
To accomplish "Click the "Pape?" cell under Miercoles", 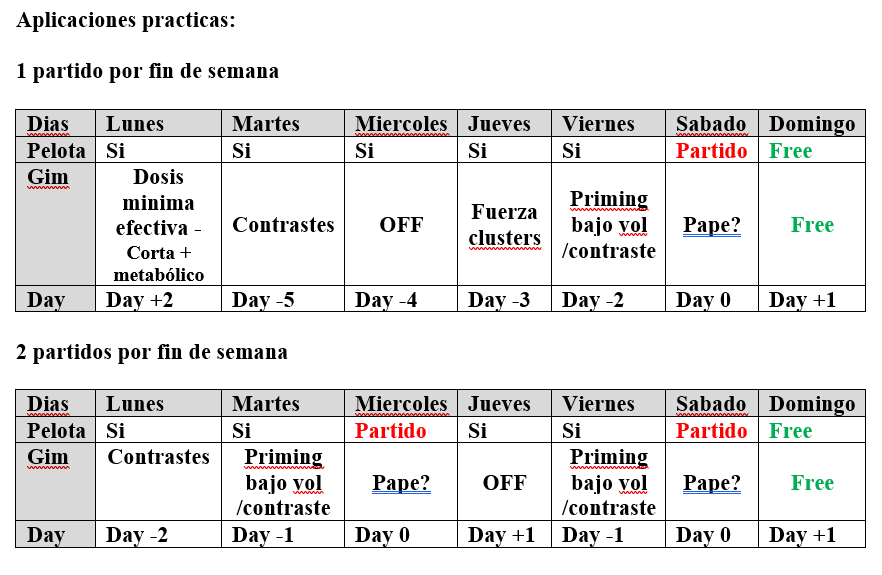I will pos(401,483).
